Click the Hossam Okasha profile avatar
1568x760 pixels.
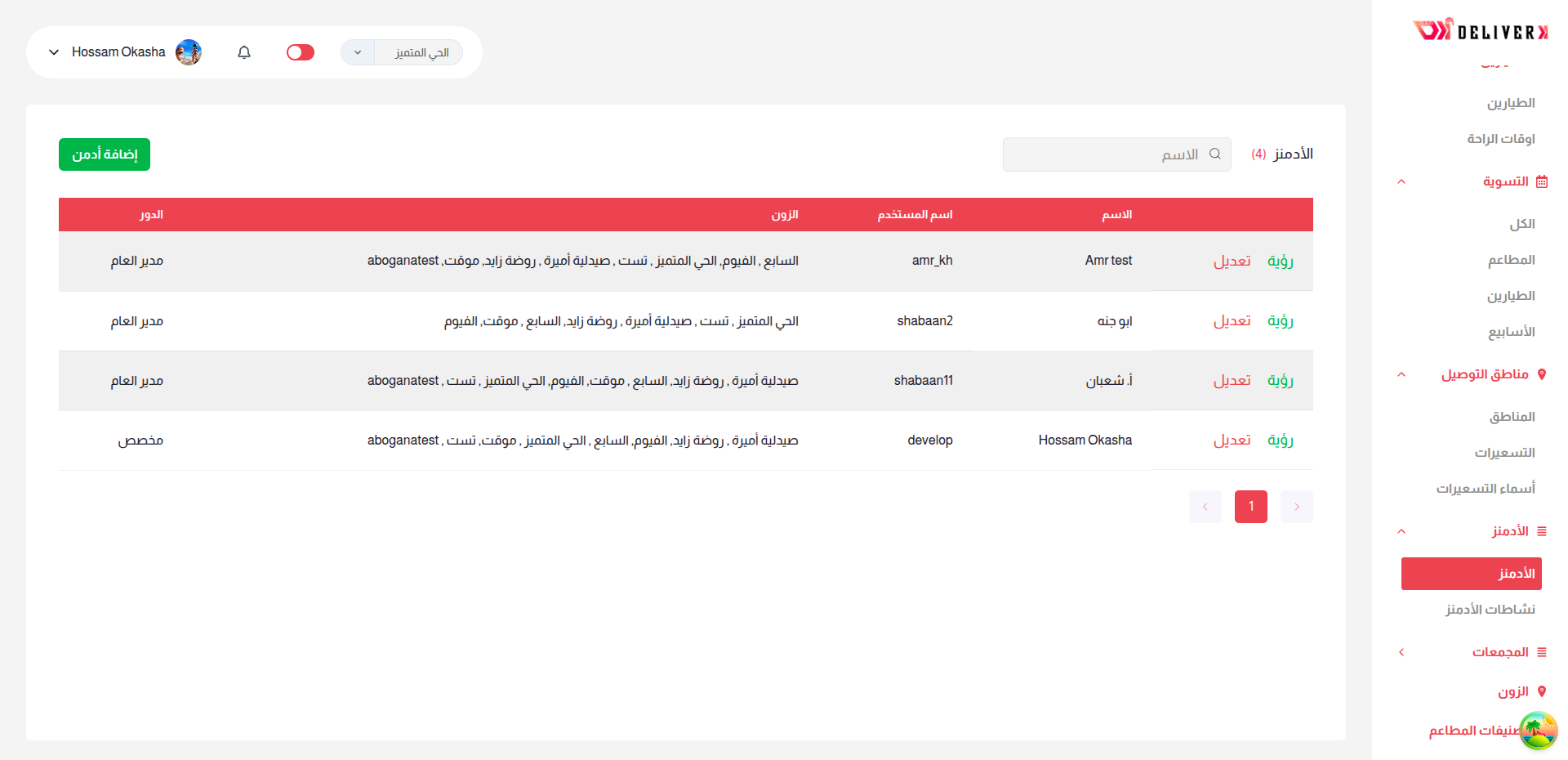(189, 52)
